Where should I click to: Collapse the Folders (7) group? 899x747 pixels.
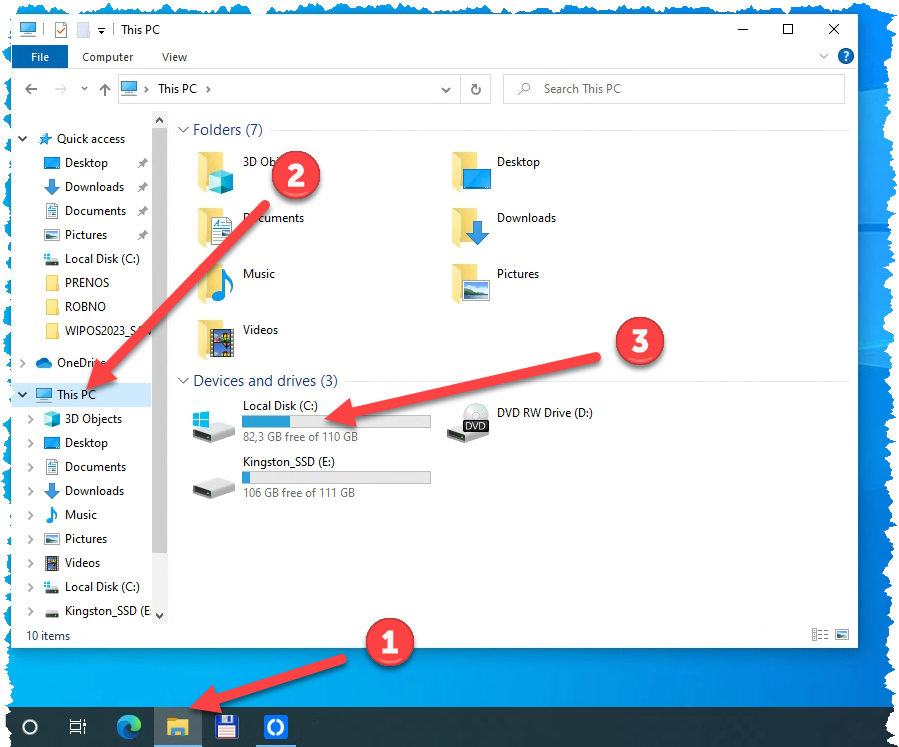click(183, 130)
